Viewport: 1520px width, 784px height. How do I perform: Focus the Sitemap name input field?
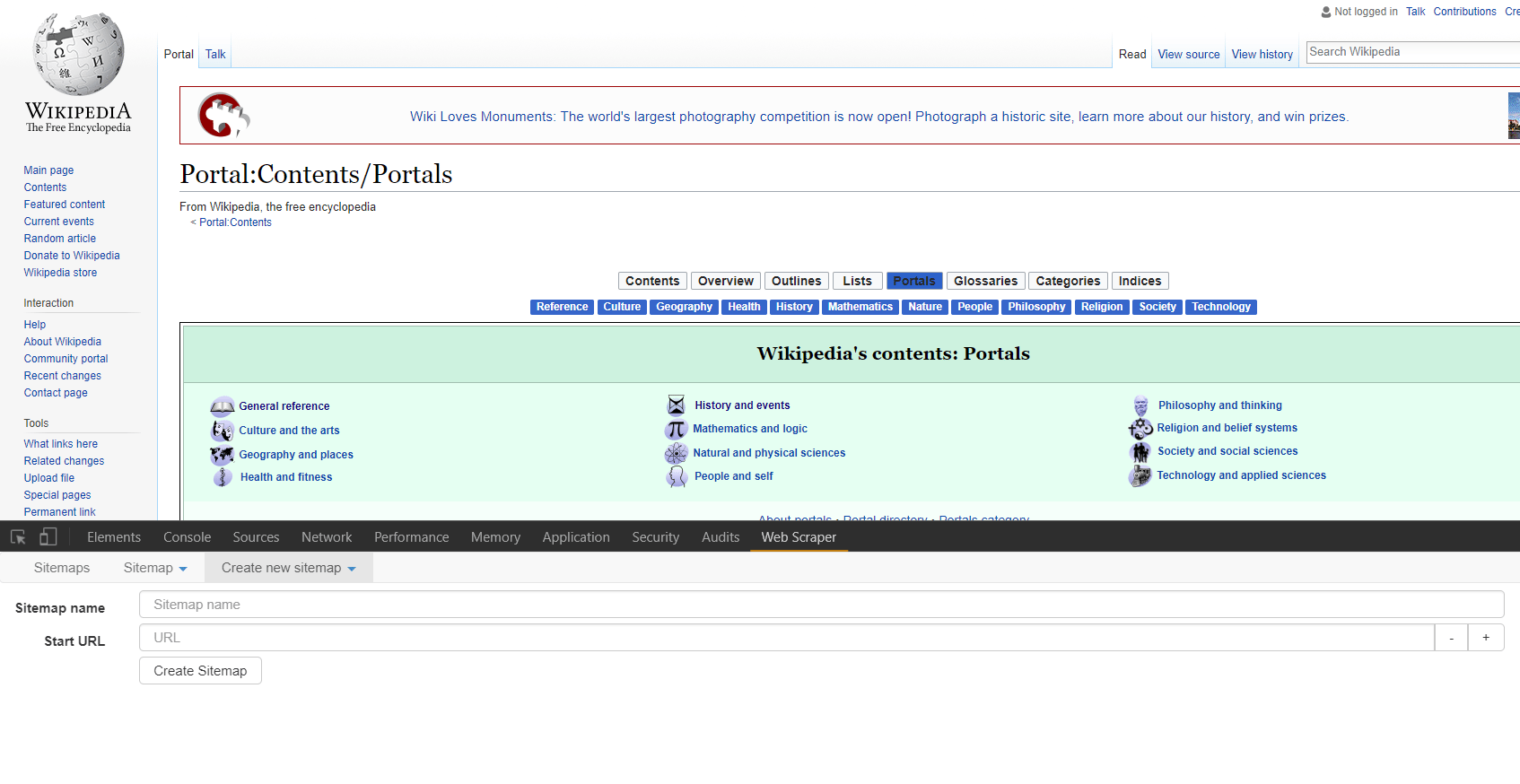point(821,605)
